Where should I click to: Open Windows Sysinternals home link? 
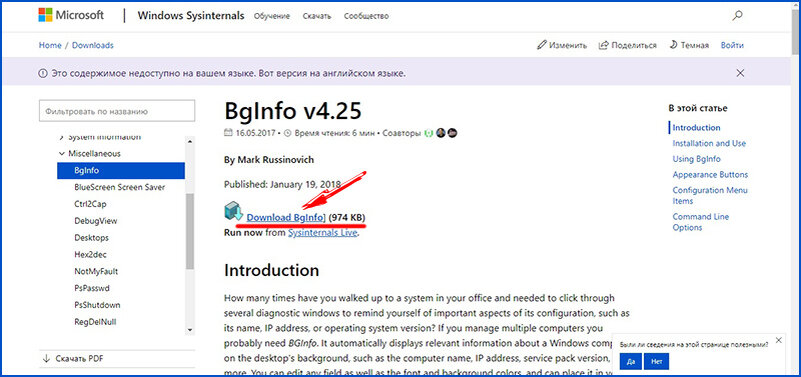click(191, 15)
